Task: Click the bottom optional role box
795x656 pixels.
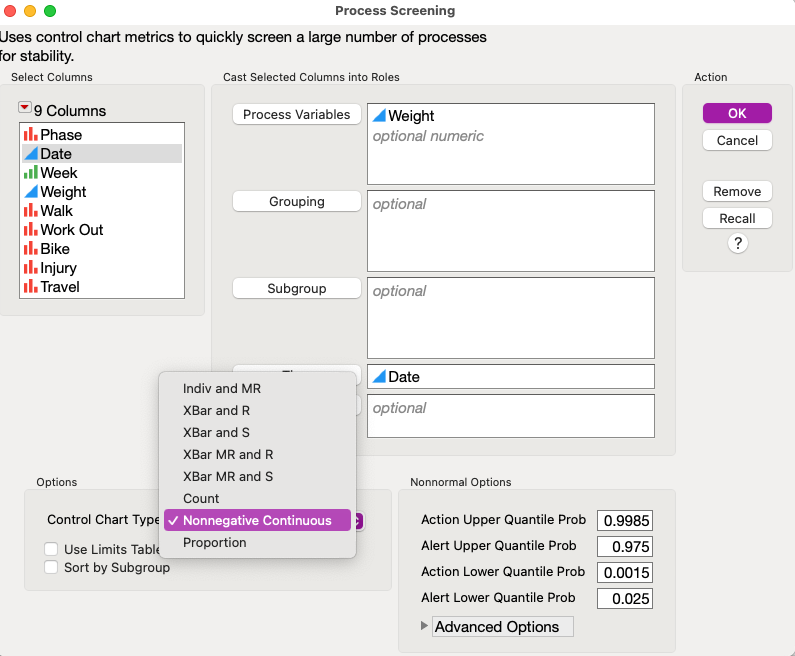Action: [511, 416]
